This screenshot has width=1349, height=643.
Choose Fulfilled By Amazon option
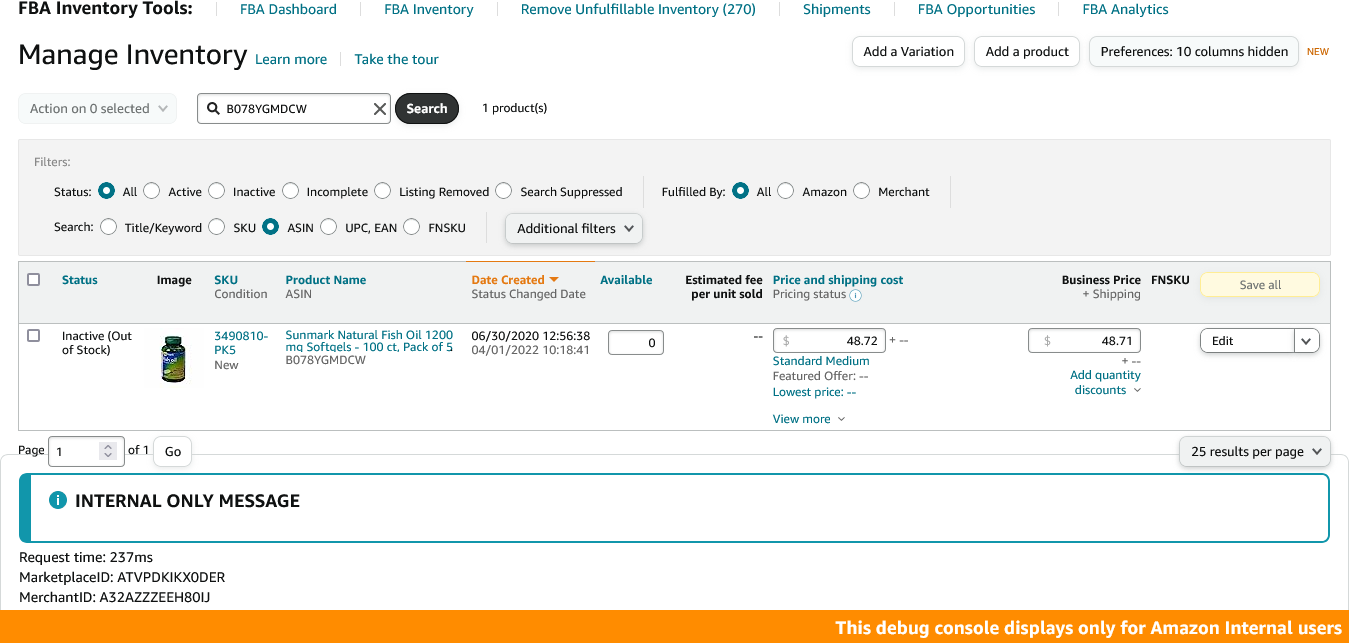coord(786,191)
